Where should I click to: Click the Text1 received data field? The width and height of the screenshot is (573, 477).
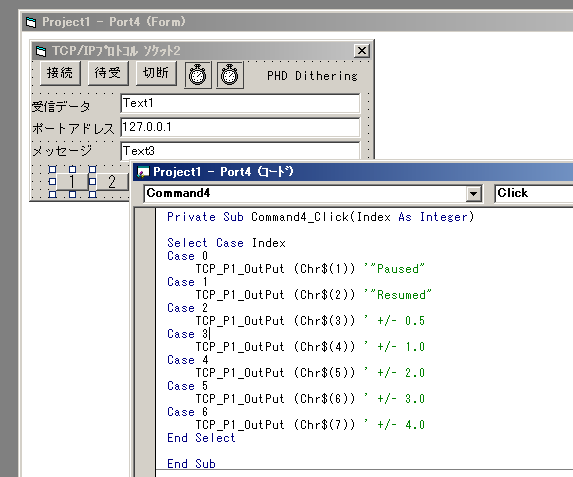coord(240,103)
